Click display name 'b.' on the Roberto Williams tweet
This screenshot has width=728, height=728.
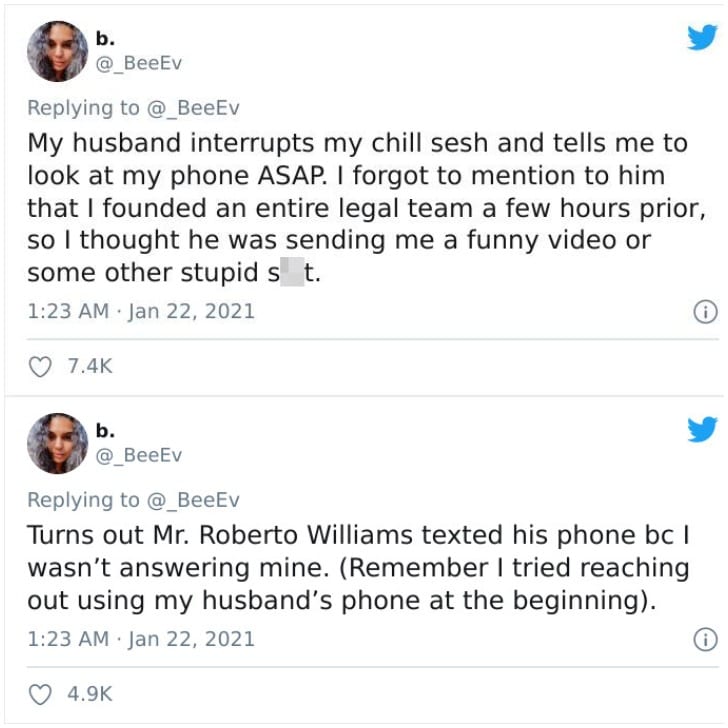[x=105, y=431]
